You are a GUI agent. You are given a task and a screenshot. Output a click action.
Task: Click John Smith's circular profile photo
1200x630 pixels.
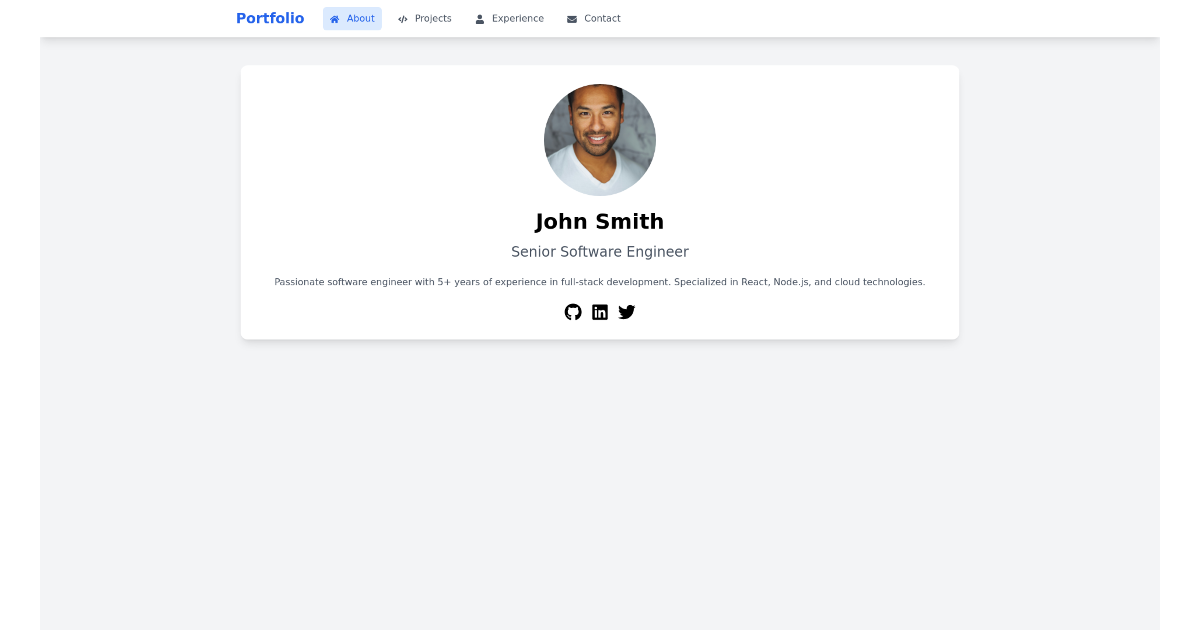point(599,140)
